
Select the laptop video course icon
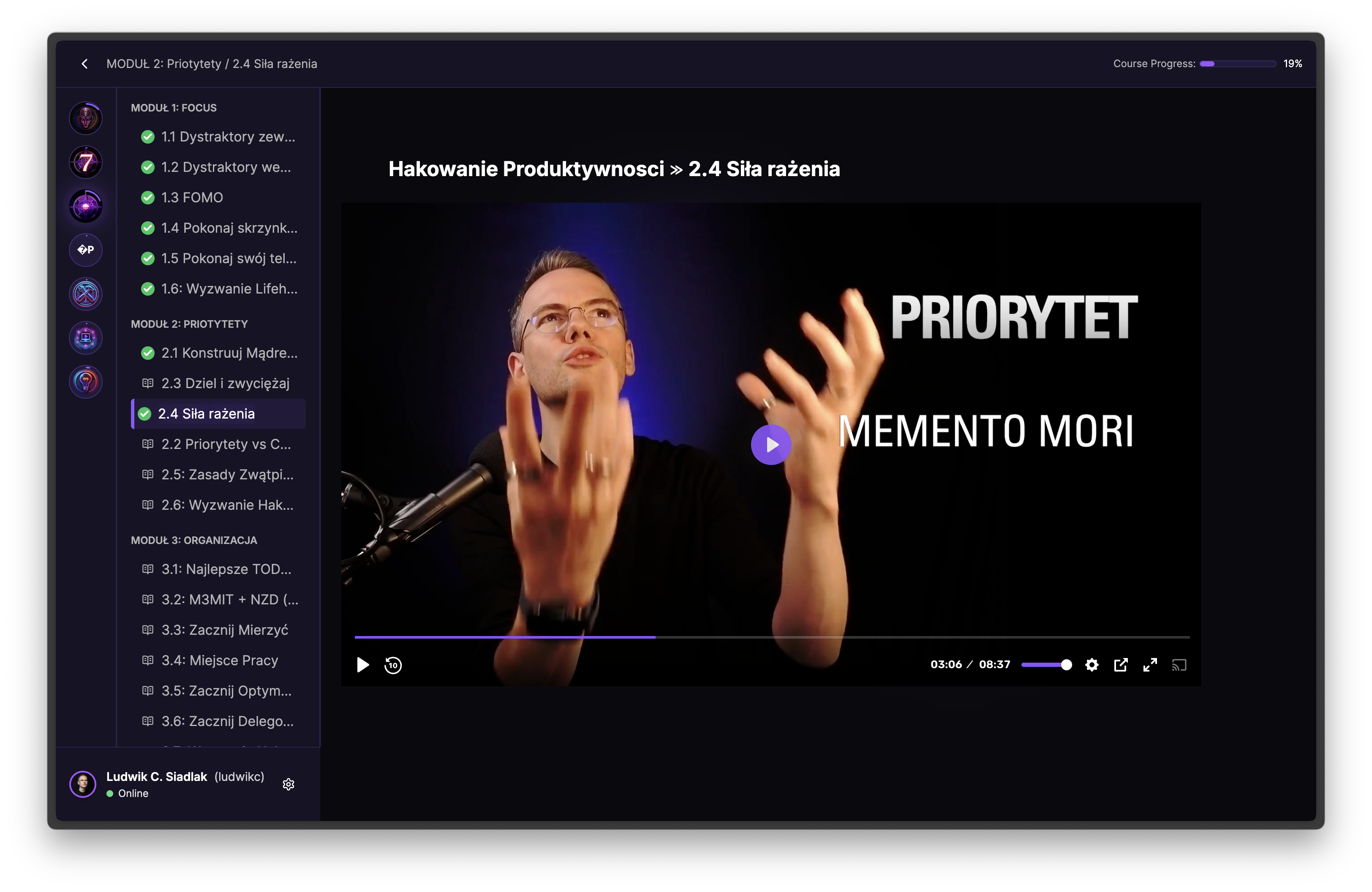(85, 337)
